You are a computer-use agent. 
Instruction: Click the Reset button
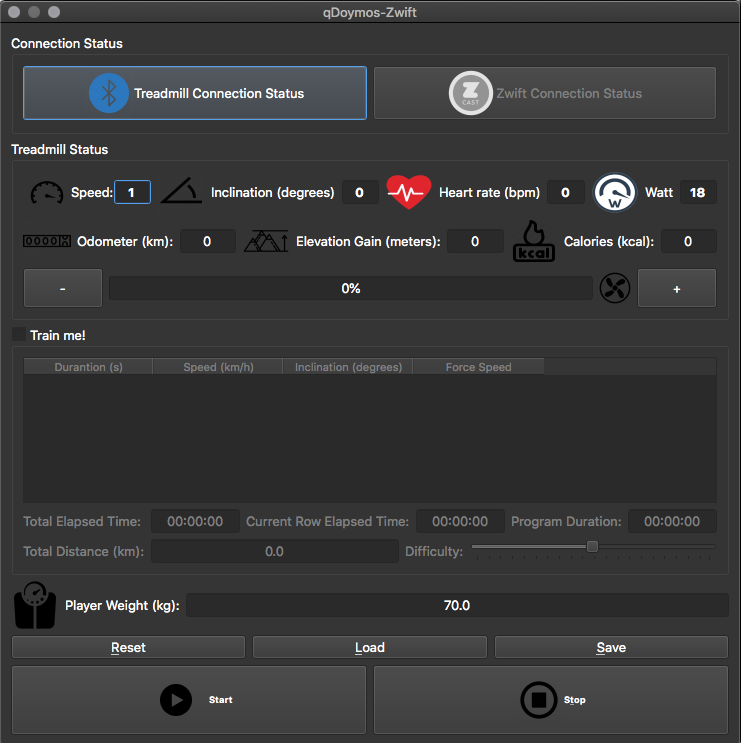128,647
